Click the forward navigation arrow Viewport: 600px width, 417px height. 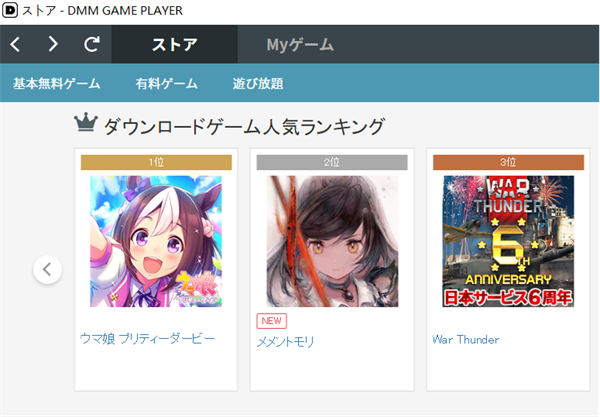[x=53, y=44]
